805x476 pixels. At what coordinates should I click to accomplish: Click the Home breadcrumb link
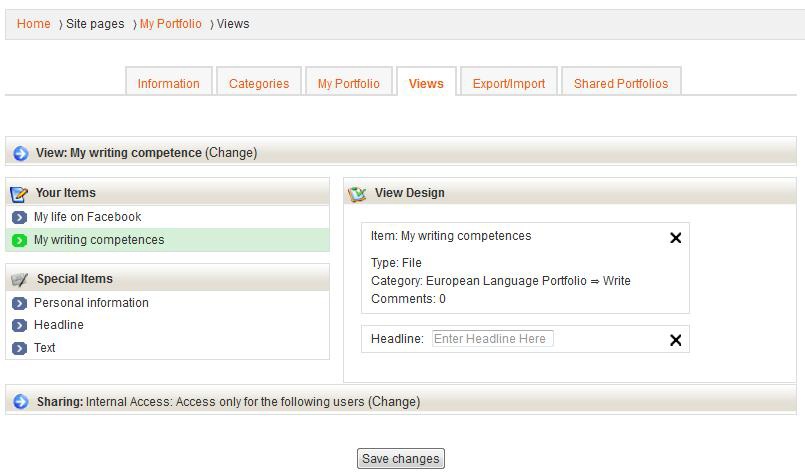[x=33, y=24]
